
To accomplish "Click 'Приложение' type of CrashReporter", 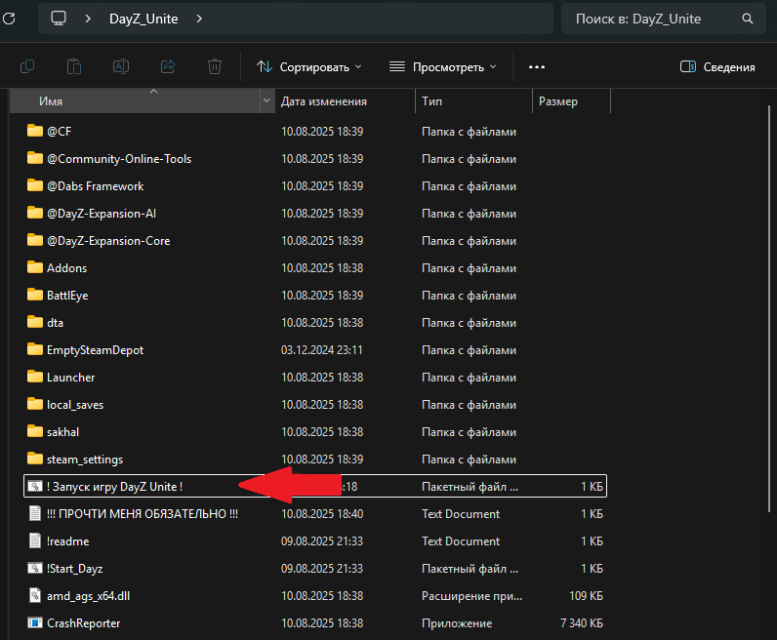I will [457, 623].
